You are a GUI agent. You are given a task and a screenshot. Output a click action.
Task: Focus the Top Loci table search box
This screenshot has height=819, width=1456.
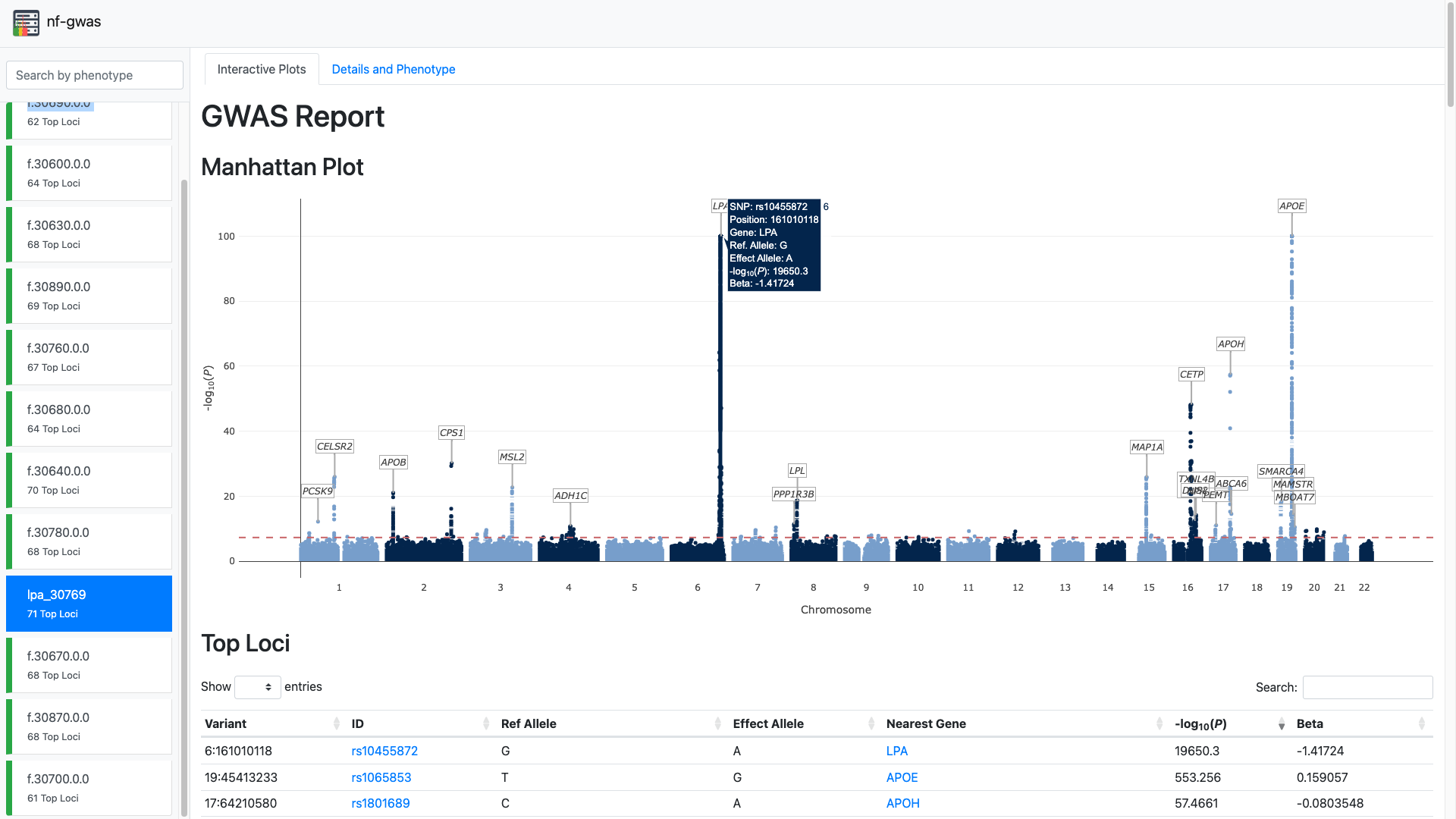pyautogui.click(x=1367, y=687)
